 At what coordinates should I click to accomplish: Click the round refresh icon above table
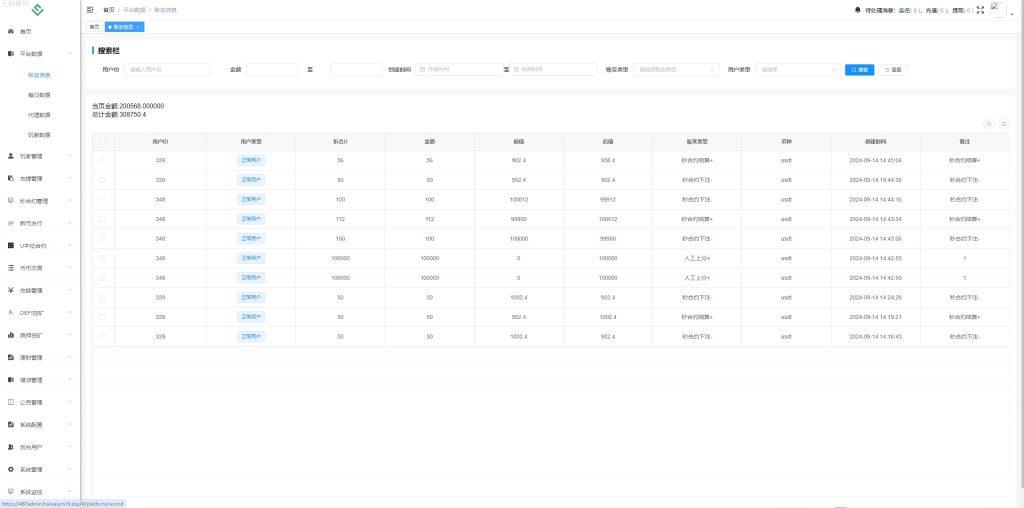[1004, 123]
